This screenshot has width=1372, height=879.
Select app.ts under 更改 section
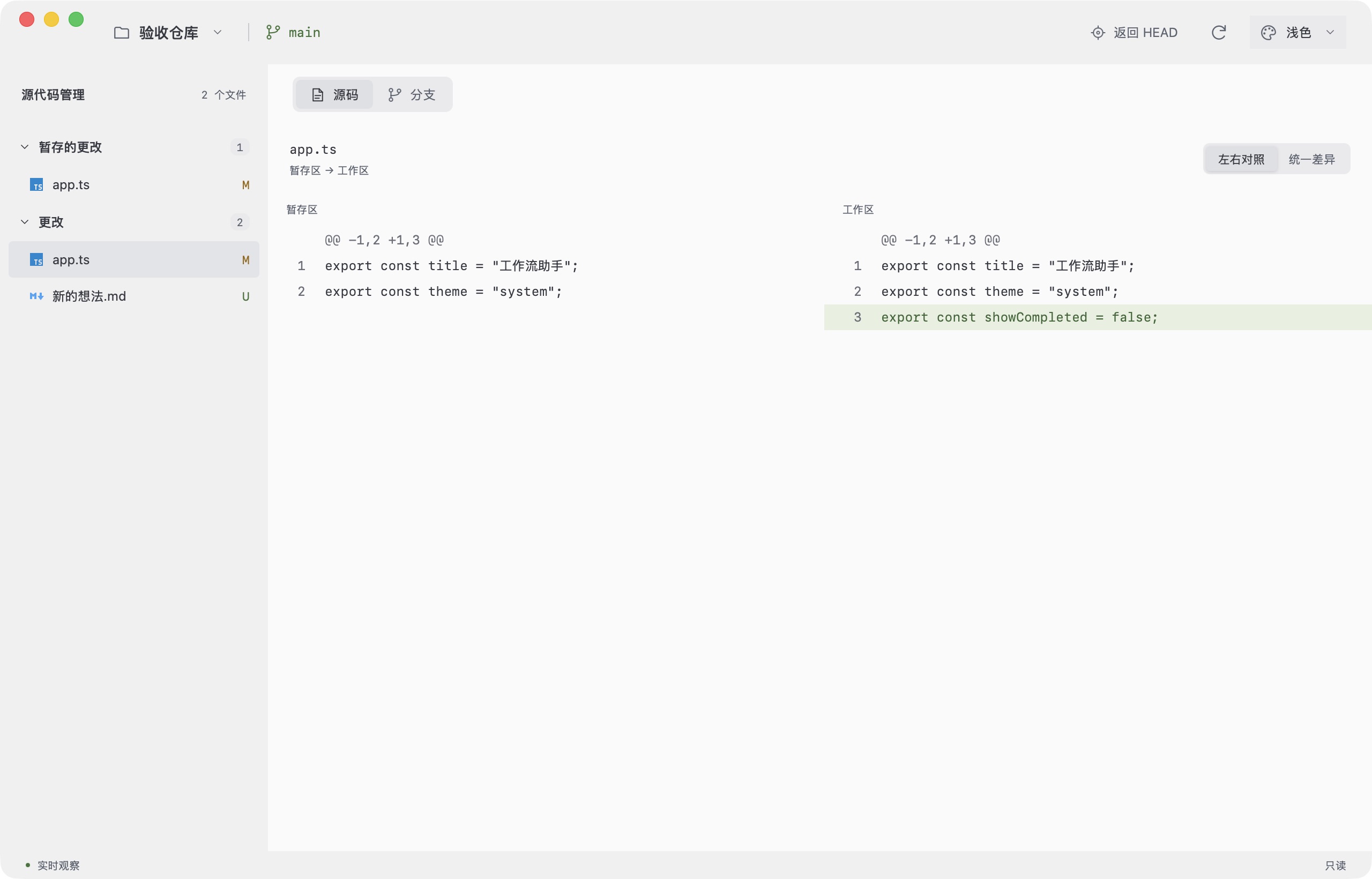click(134, 260)
